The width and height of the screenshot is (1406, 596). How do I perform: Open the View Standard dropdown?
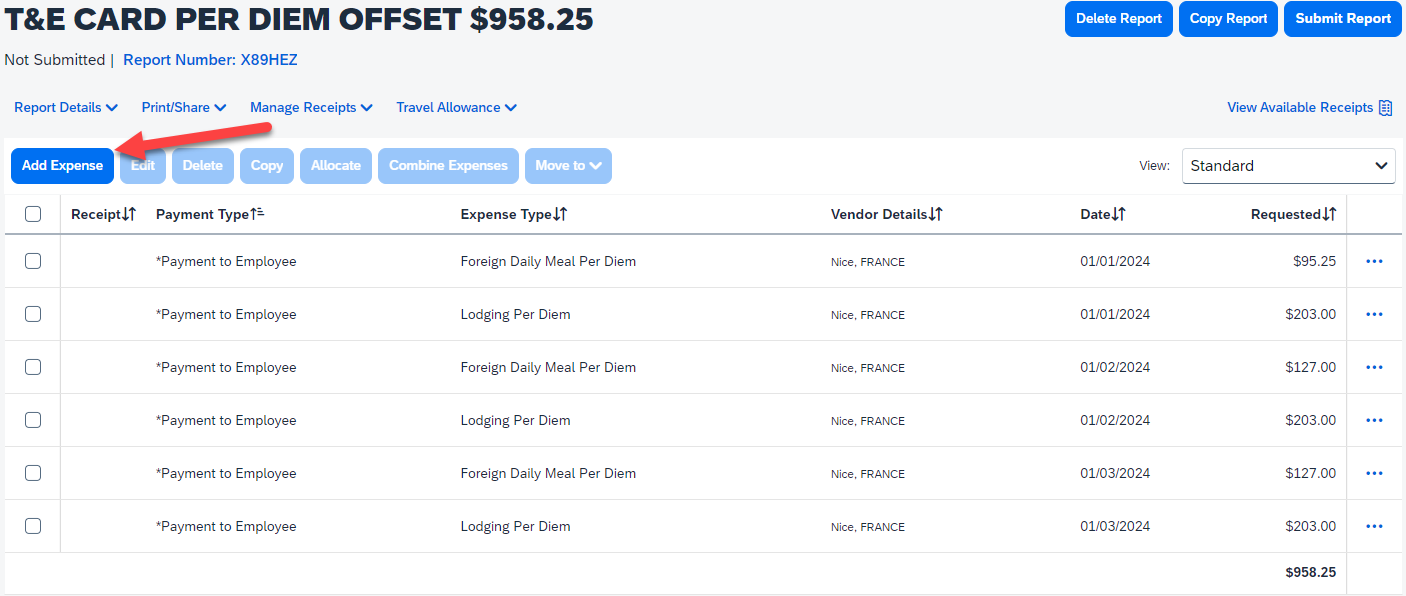click(1288, 166)
